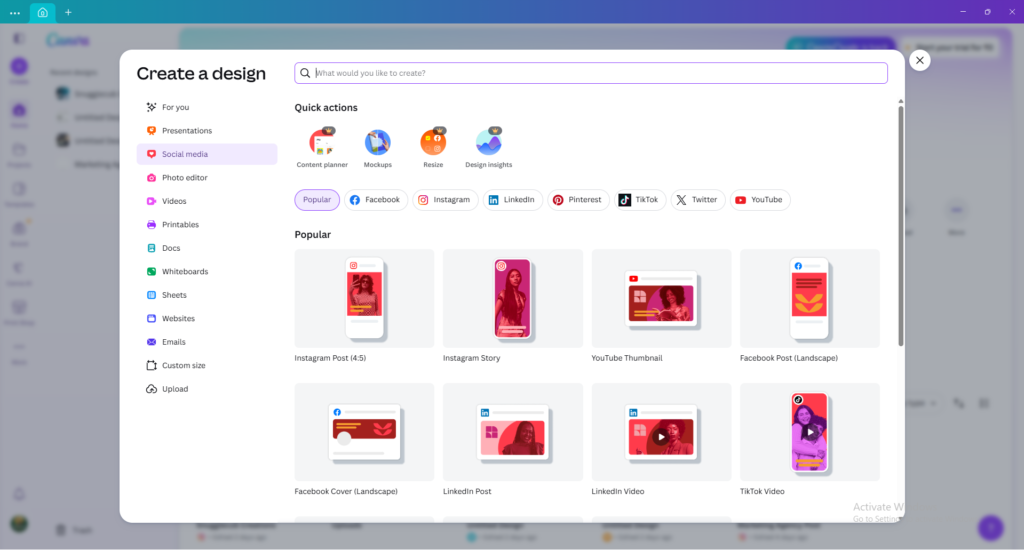Filter by Twitter platform
The width and height of the screenshot is (1024, 550).
[x=697, y=200]
